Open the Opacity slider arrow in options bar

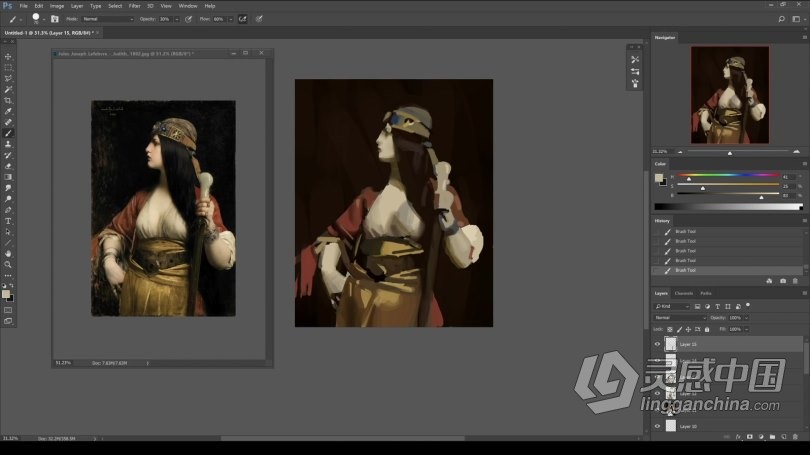[177, 19]
